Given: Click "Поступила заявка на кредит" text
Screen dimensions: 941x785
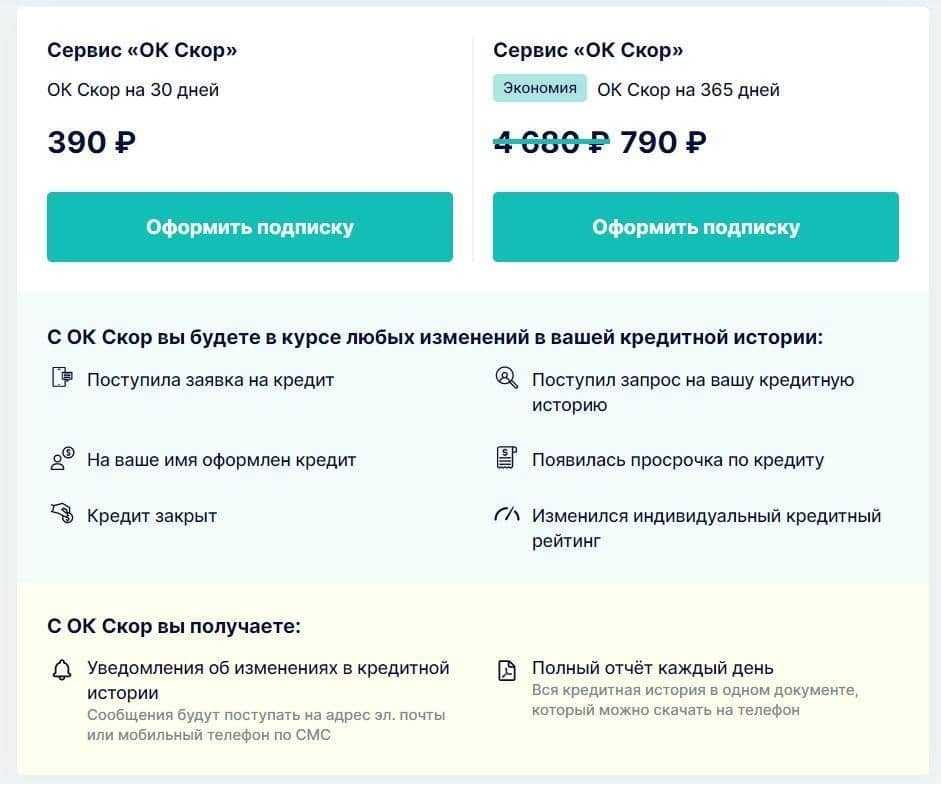Looking at the screenshot, I should tap(210, 380).
